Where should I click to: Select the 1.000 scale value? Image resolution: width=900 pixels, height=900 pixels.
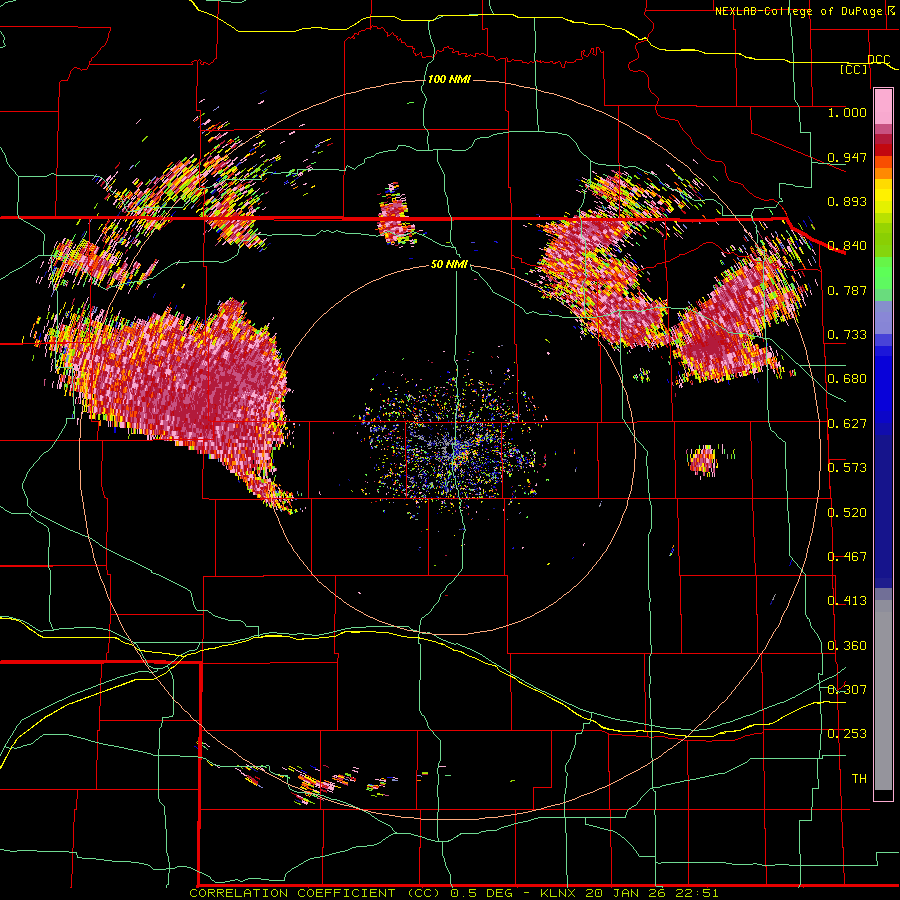(x=847, y=112)
